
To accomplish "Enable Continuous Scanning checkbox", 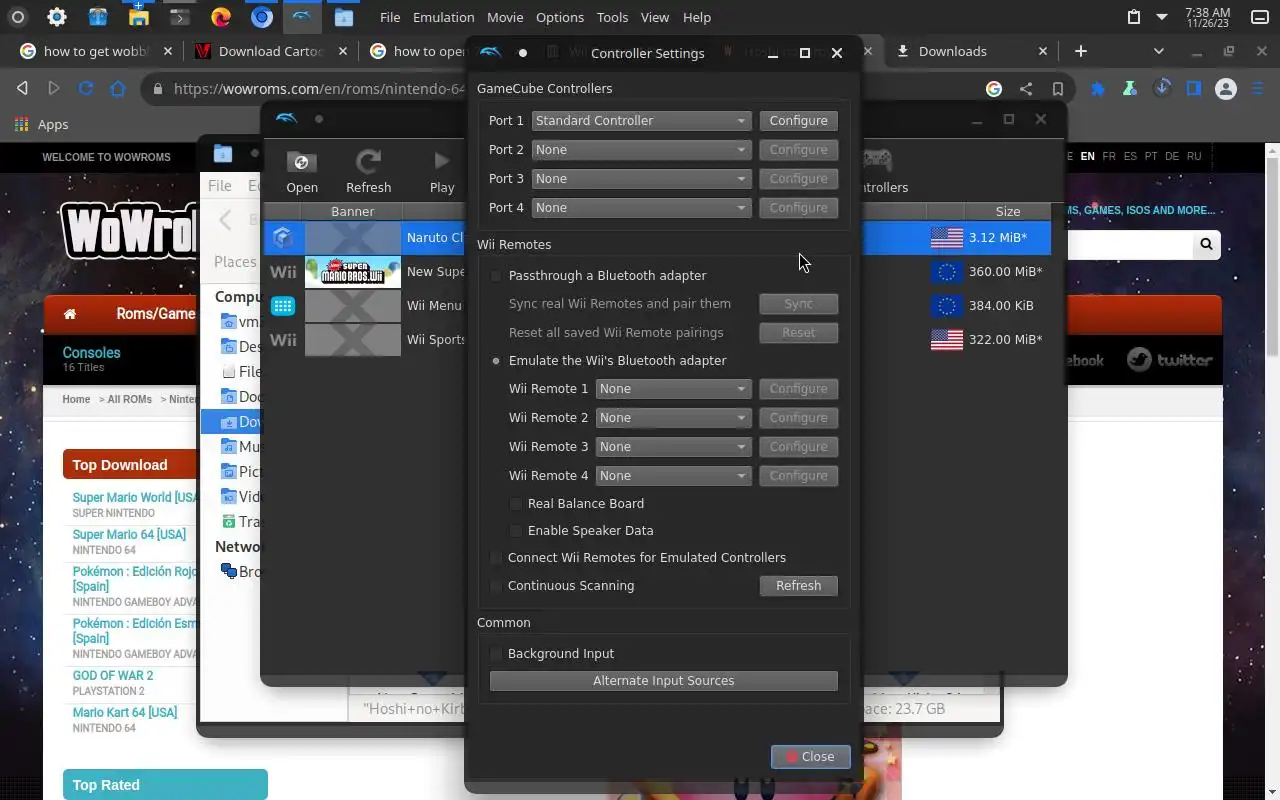I will (x=496, y=585).
